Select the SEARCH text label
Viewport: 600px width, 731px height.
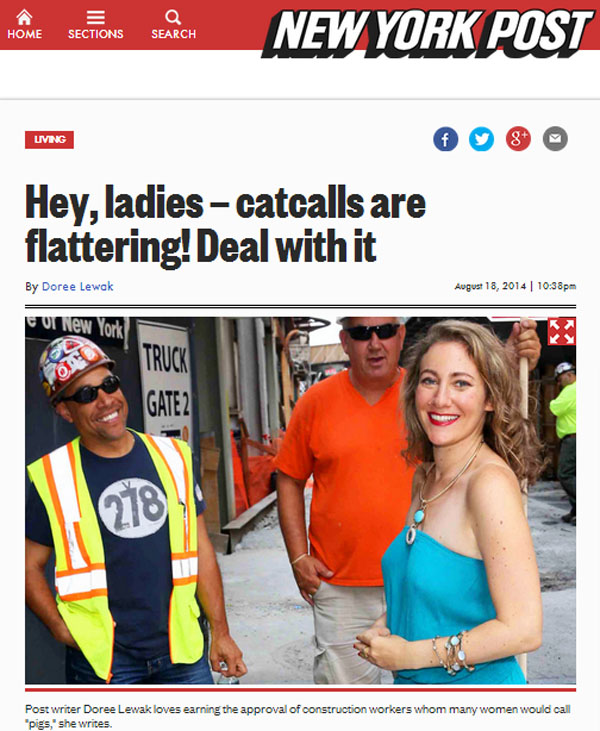click(x=173, y=34)
